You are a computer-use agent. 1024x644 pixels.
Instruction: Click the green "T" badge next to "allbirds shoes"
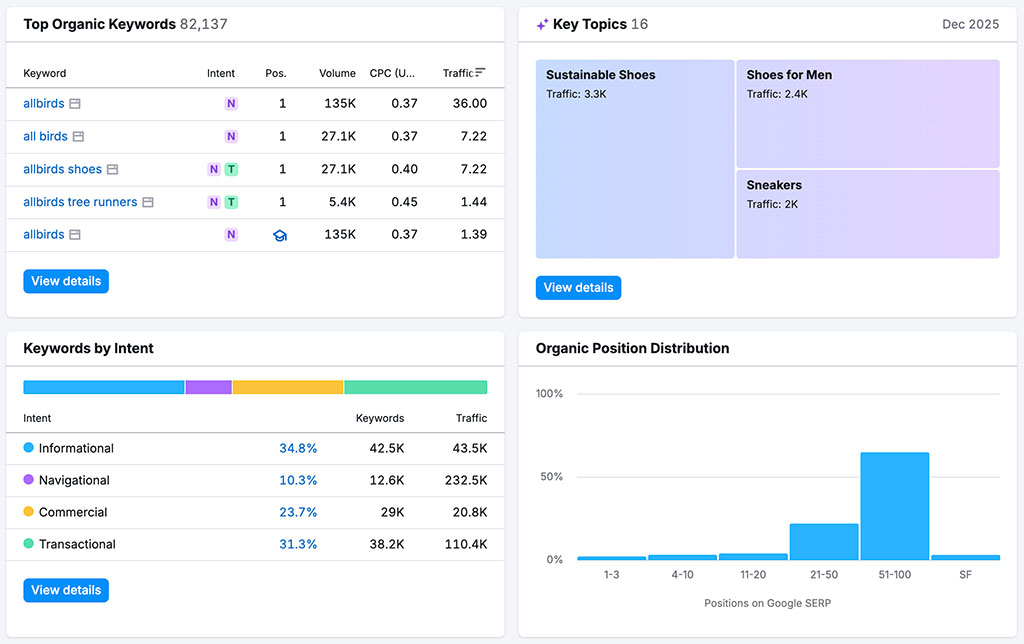click(x=231, y=169)
